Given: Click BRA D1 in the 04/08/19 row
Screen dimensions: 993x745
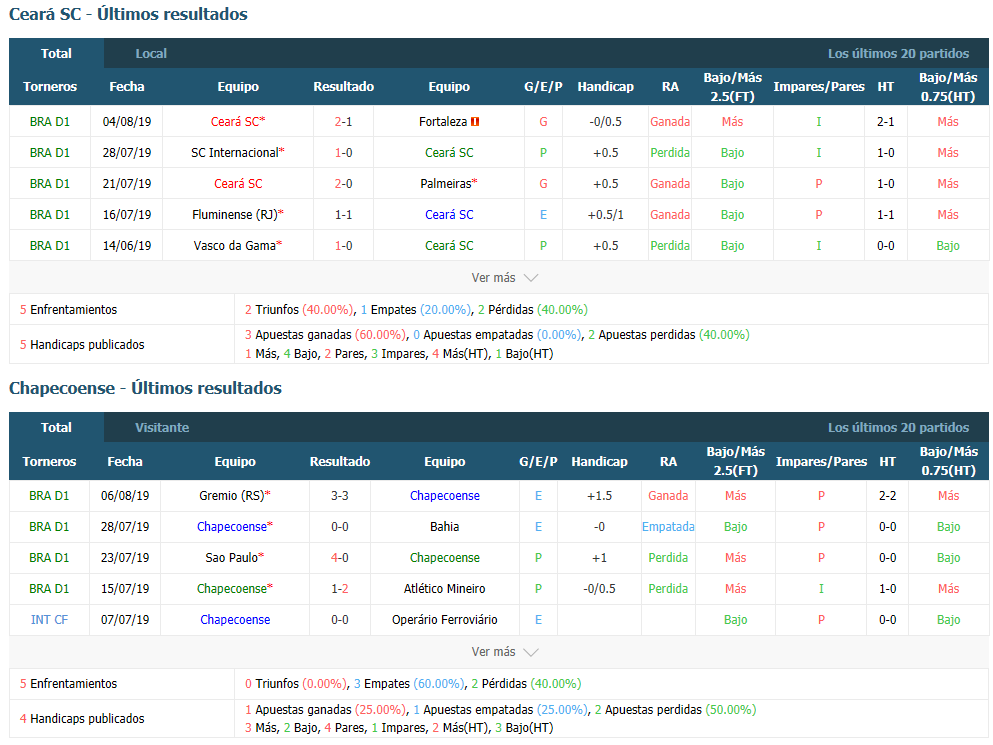Looking at the screenshot, I should click(x=50, y=122).
